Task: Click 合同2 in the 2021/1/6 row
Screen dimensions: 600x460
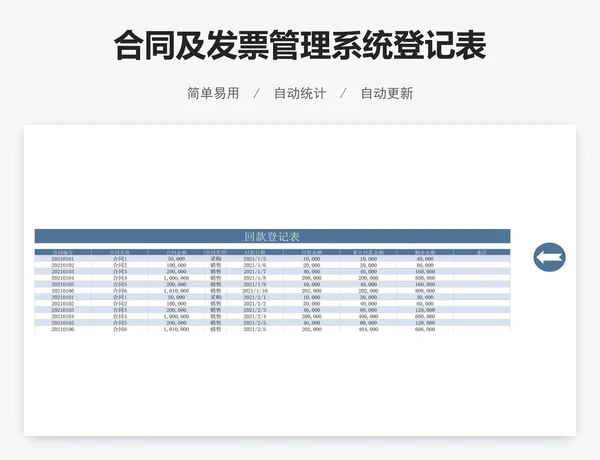Action: 120,265
